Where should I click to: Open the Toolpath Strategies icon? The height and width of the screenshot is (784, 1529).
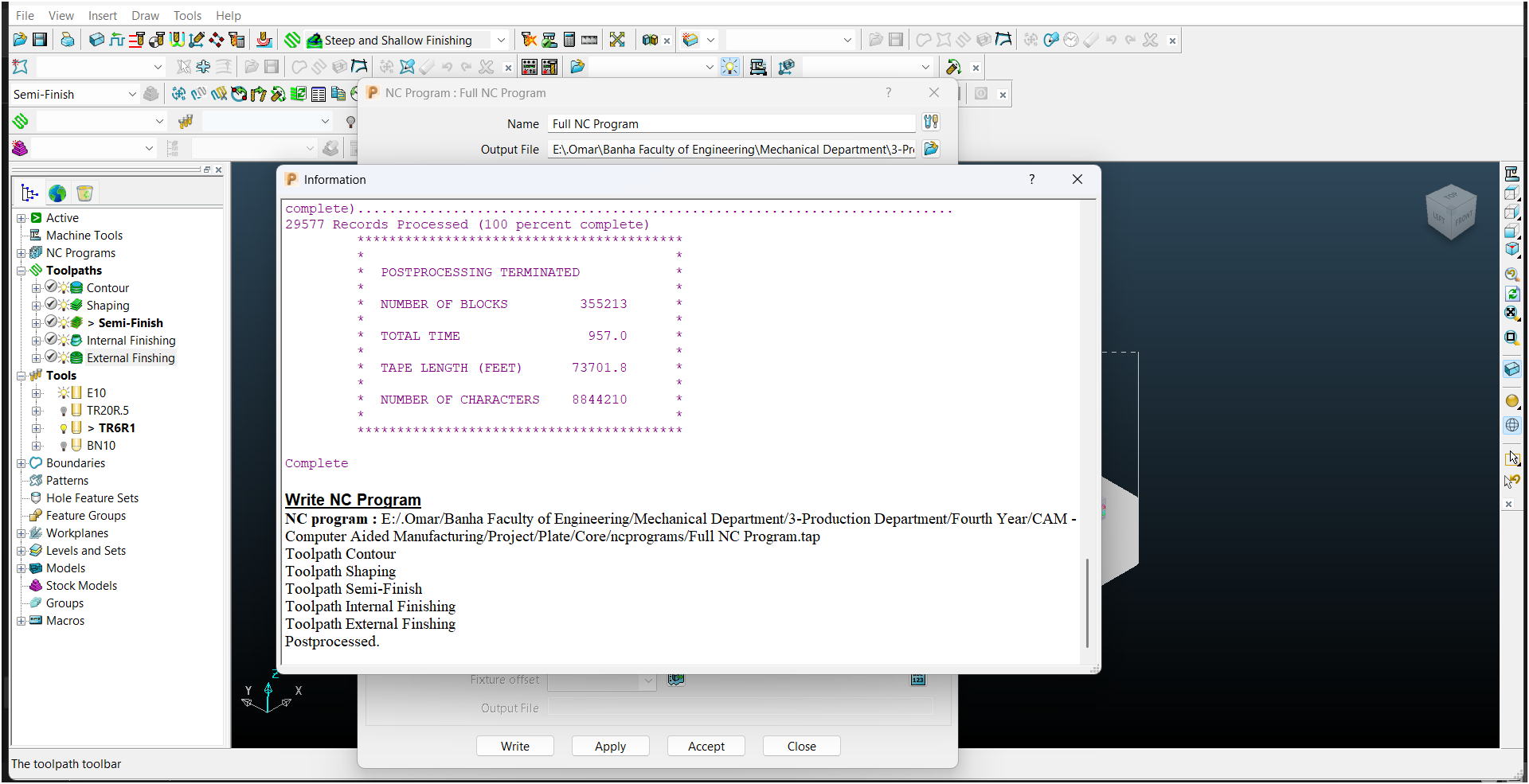click(x=292, y=40)
